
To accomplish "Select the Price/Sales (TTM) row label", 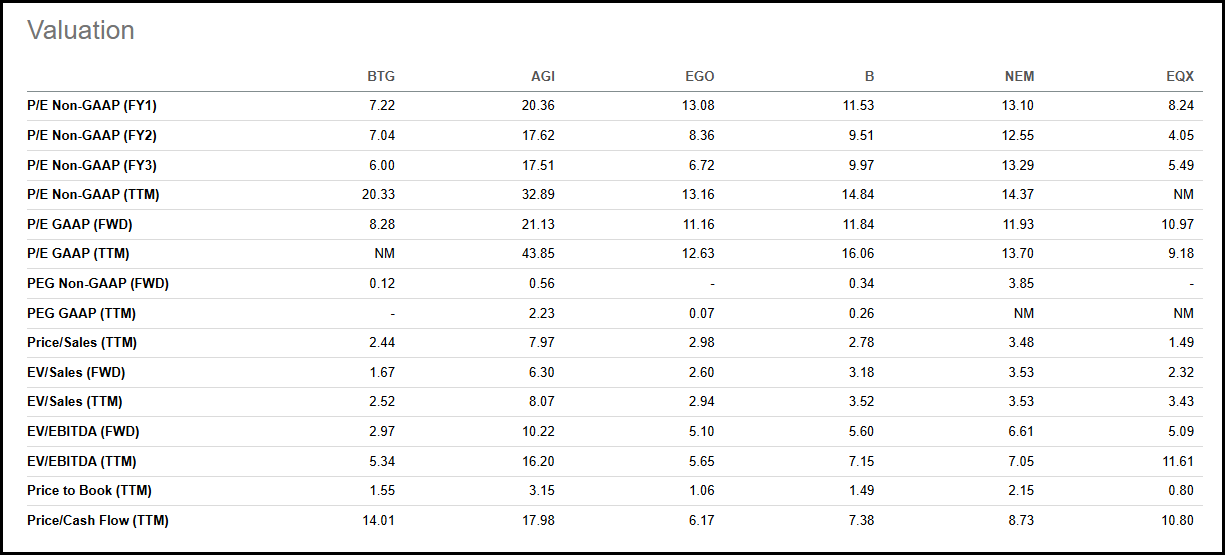I will pos(82,343).
